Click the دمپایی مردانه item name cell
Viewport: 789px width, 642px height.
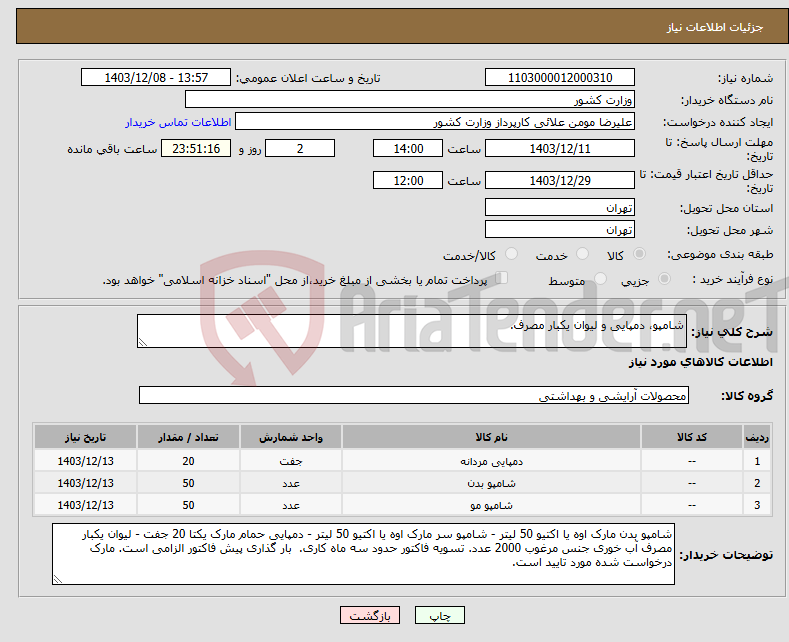(x=491, y=461)
